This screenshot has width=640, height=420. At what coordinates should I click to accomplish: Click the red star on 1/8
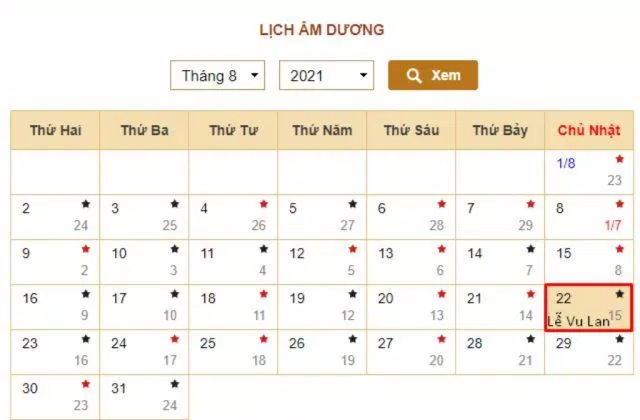[x=620, y=159]
